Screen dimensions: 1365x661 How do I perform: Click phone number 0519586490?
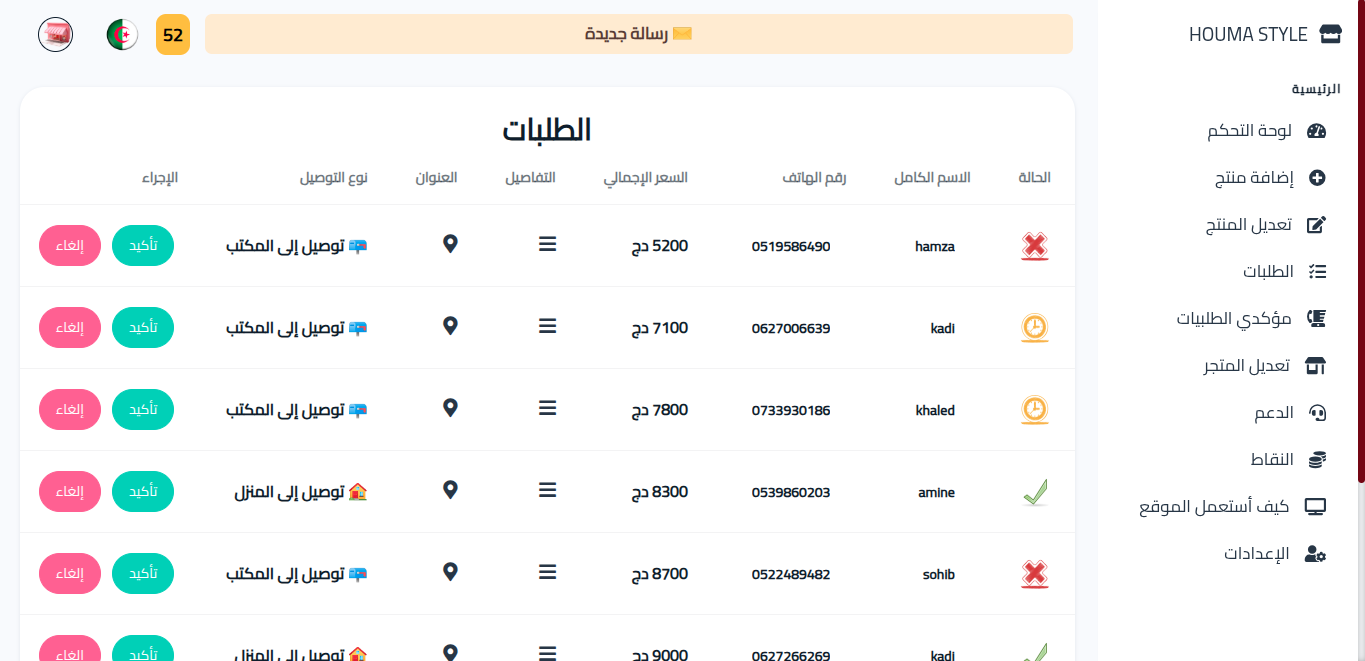click(x=791, y=246)
